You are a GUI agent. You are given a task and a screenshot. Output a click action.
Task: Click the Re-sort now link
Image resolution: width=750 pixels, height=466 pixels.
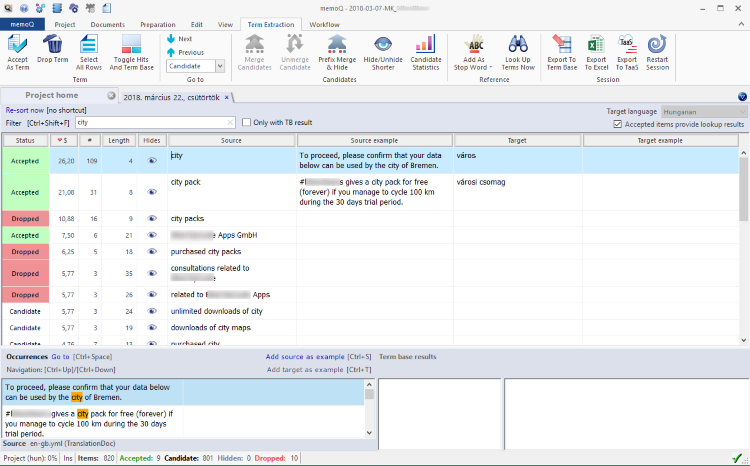23,110
